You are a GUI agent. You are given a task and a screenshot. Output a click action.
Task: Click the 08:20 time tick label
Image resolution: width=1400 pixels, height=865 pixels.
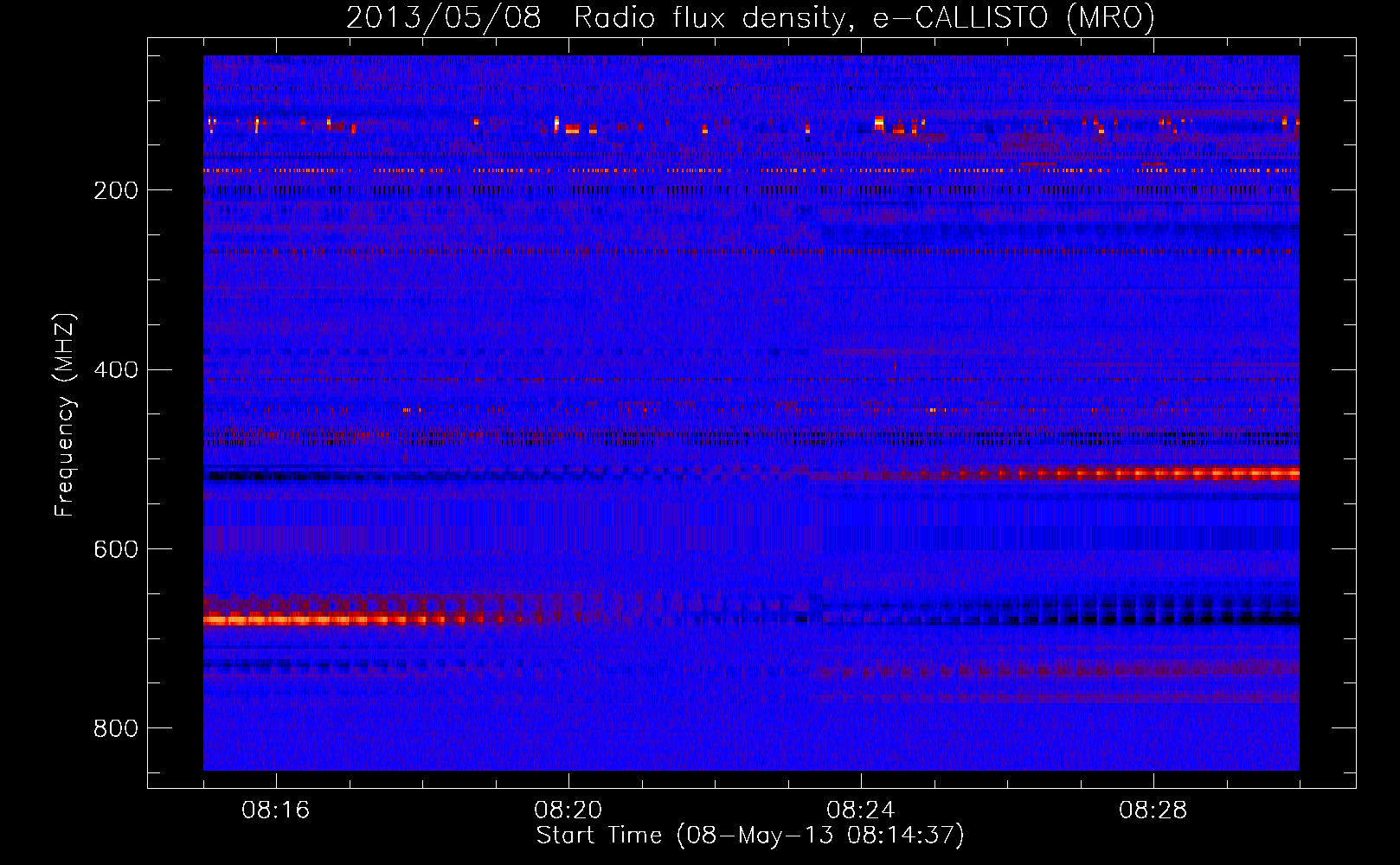pos(568,811)
